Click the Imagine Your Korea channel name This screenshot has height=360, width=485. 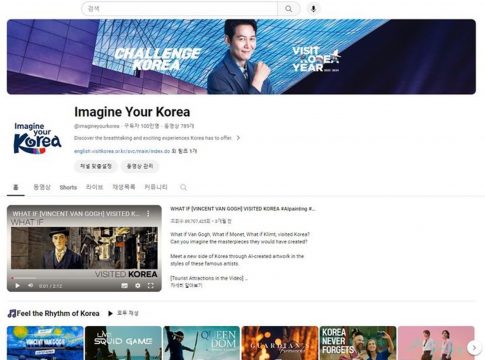(132, 112)
